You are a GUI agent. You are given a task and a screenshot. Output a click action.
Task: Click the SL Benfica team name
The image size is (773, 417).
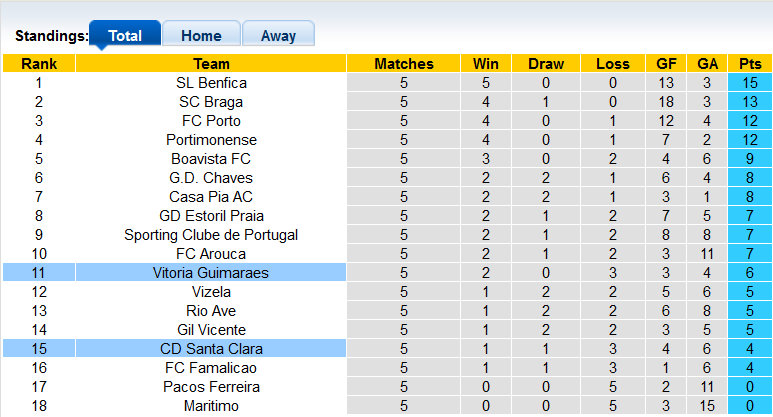click(x=211, y=83)
